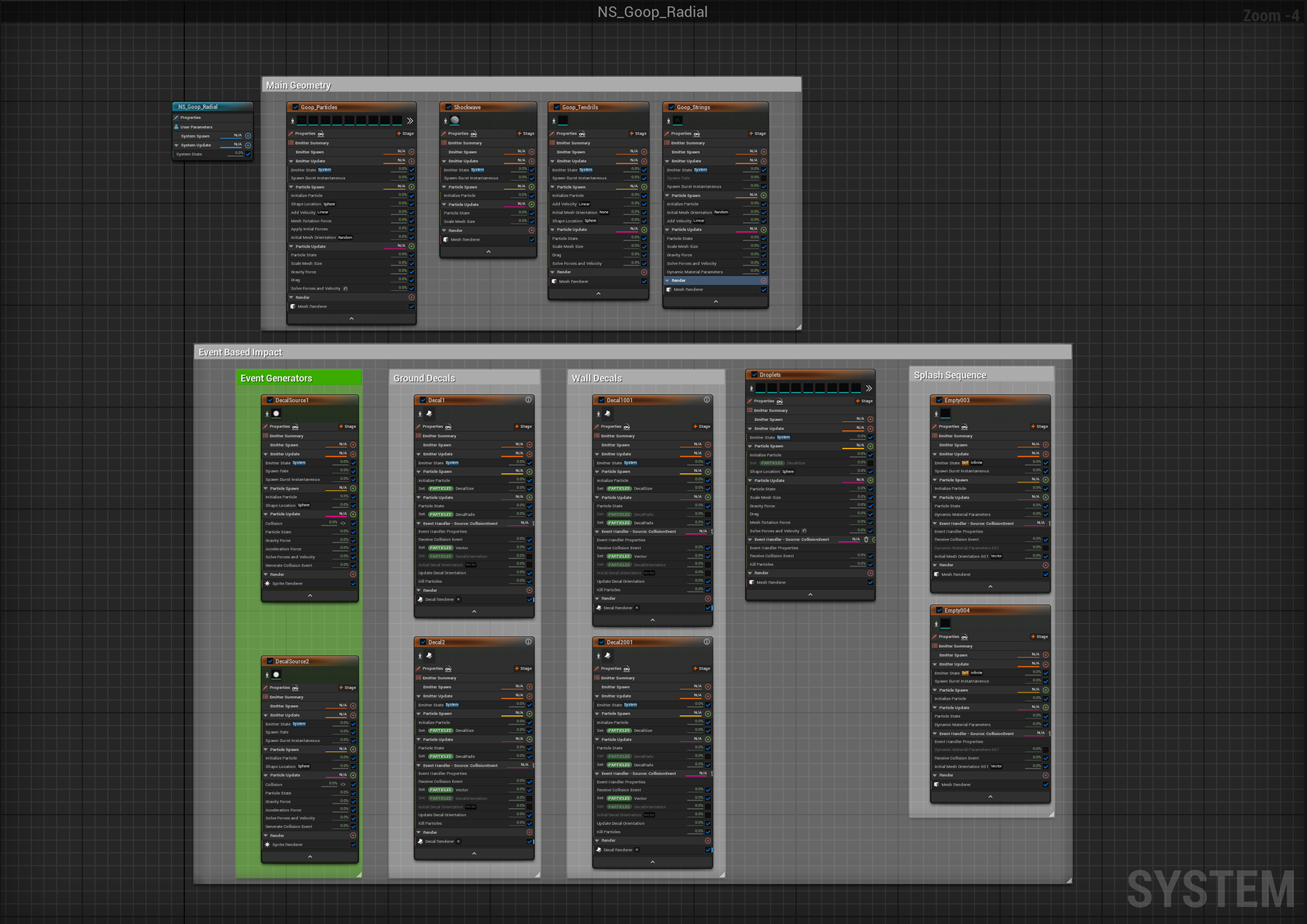Click the Shockwave sphere mesh thumbnail
This screenshot has width=1307, height=924.
click(455, 120)
